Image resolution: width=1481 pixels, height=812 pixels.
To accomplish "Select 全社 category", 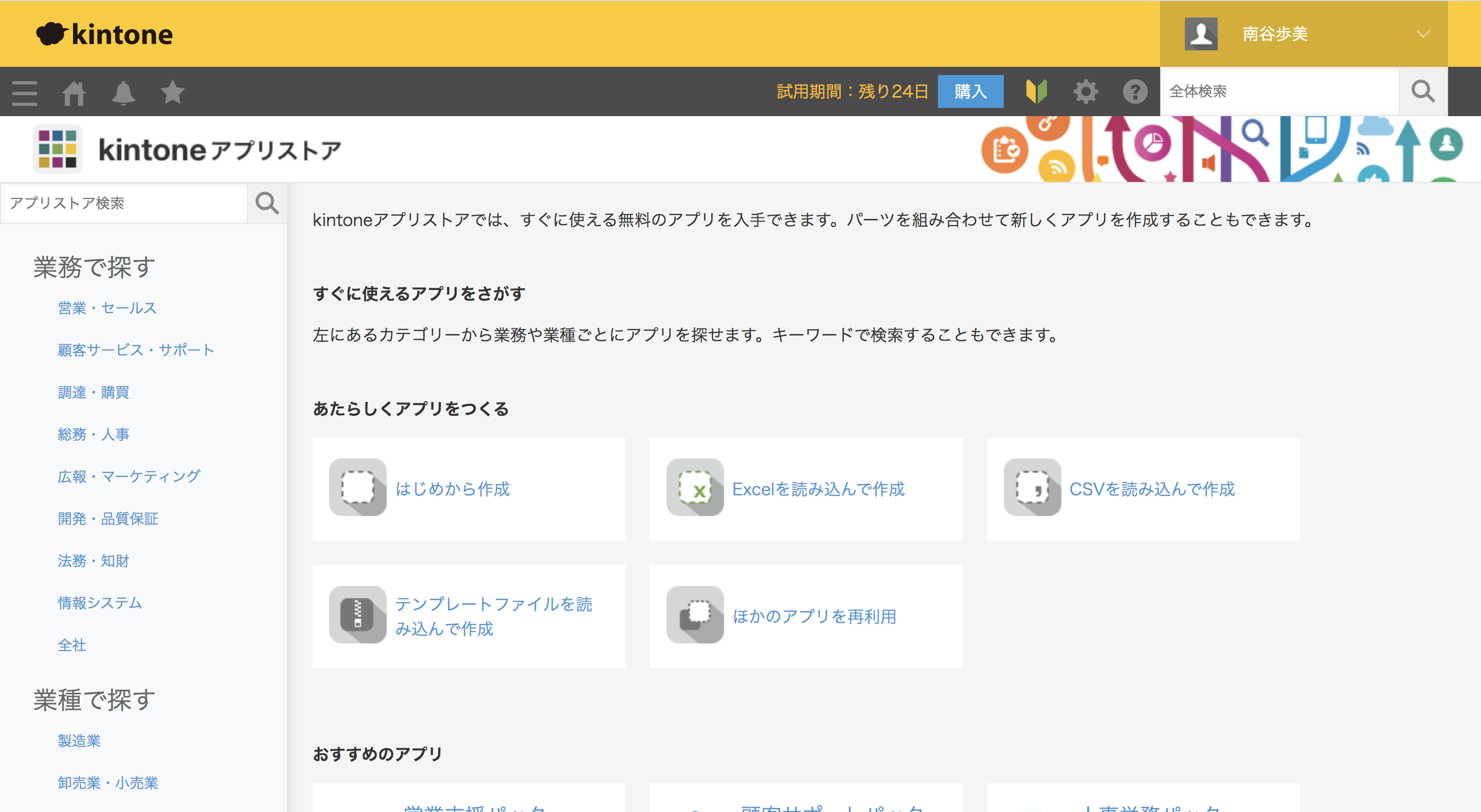I will point(72,645).
